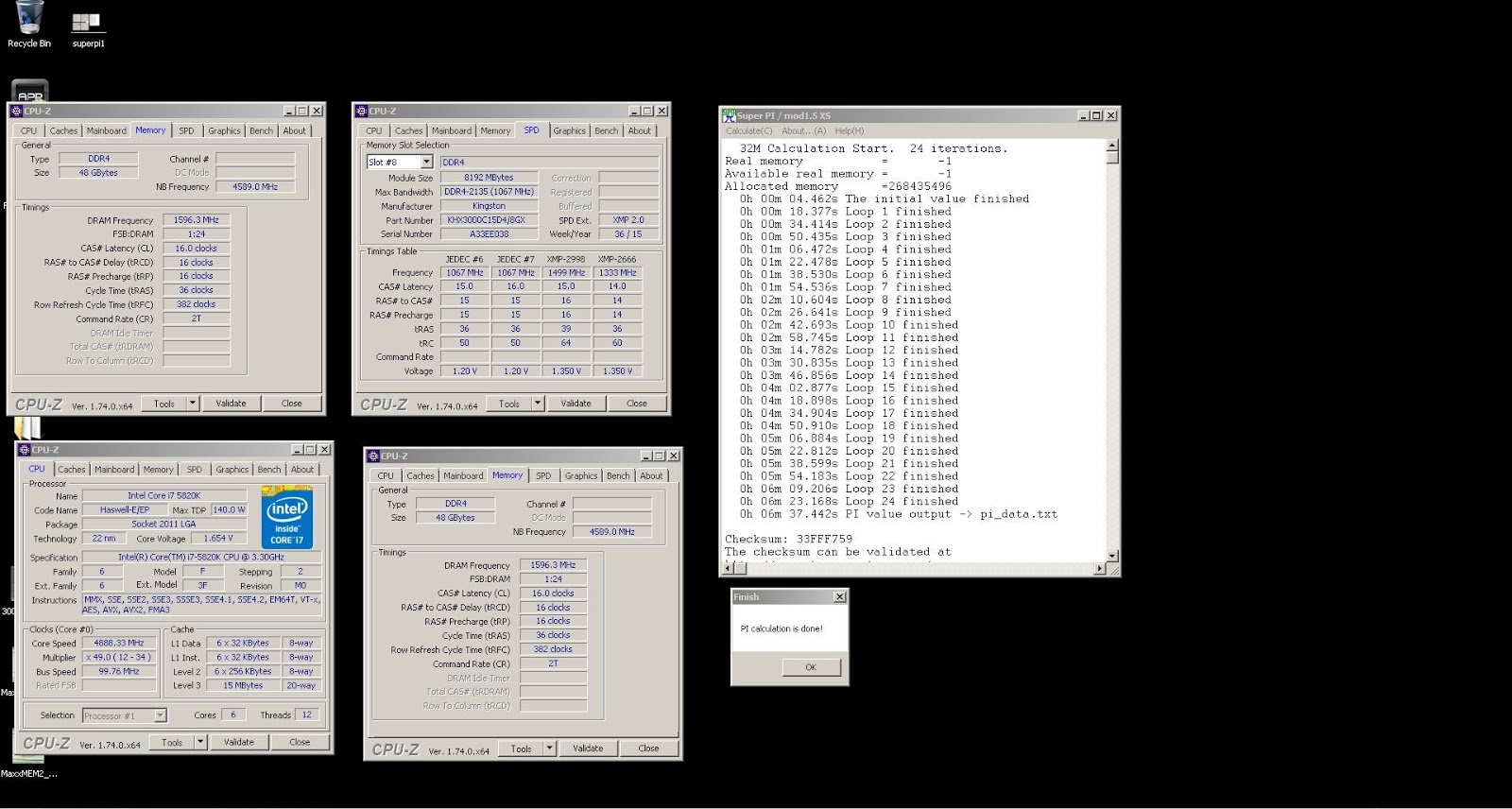1512x809 pixels.
Task: Switch to Mainboard tab in the lower Memory CPU-Z window
Action: (x=463, y=476)
